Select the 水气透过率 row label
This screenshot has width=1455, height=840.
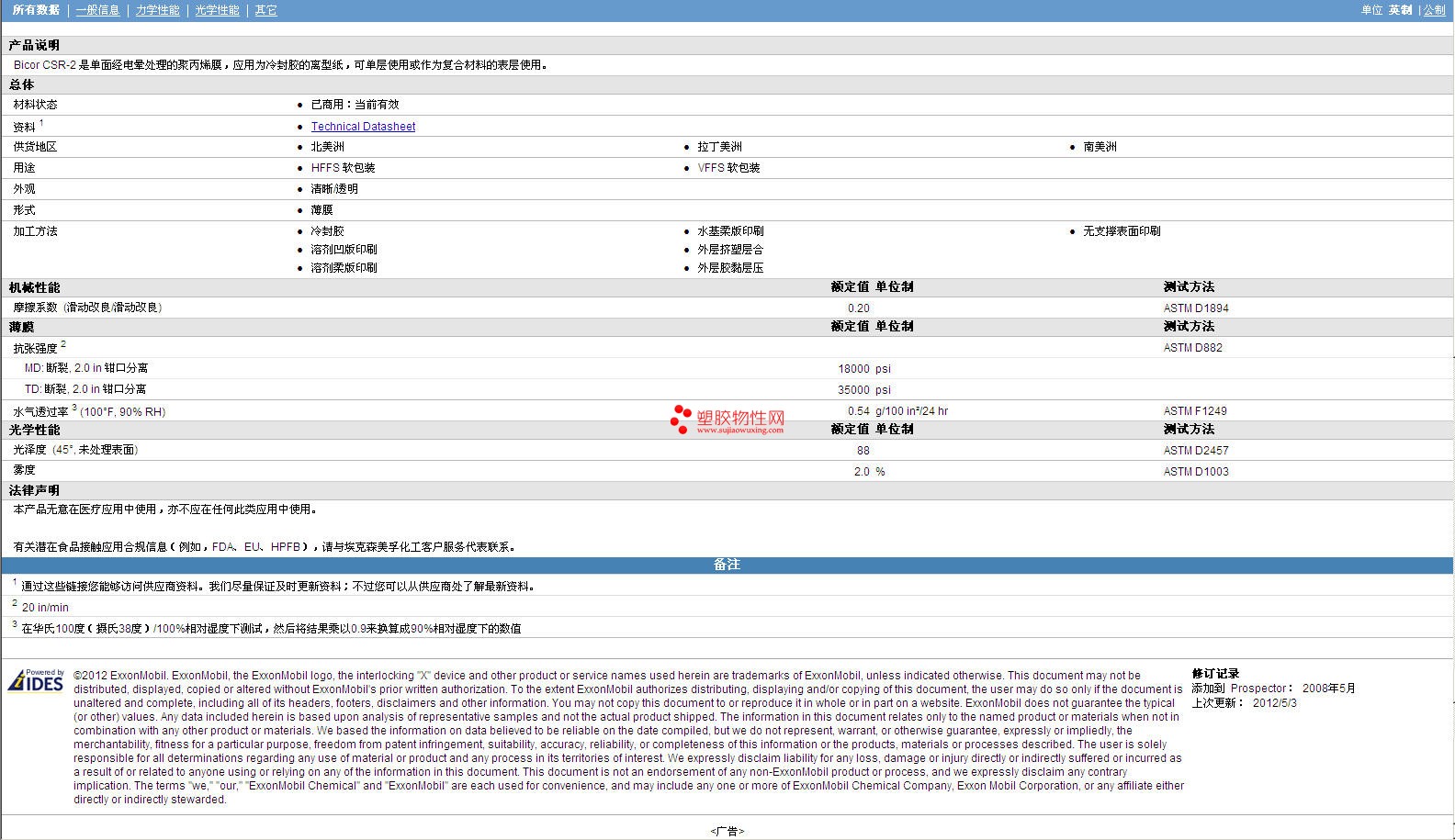[89, 411]
